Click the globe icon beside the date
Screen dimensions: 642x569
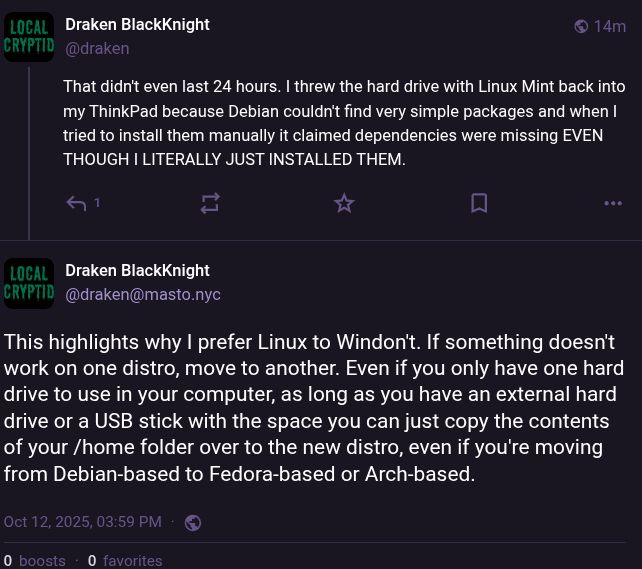(x=193, y=522)
